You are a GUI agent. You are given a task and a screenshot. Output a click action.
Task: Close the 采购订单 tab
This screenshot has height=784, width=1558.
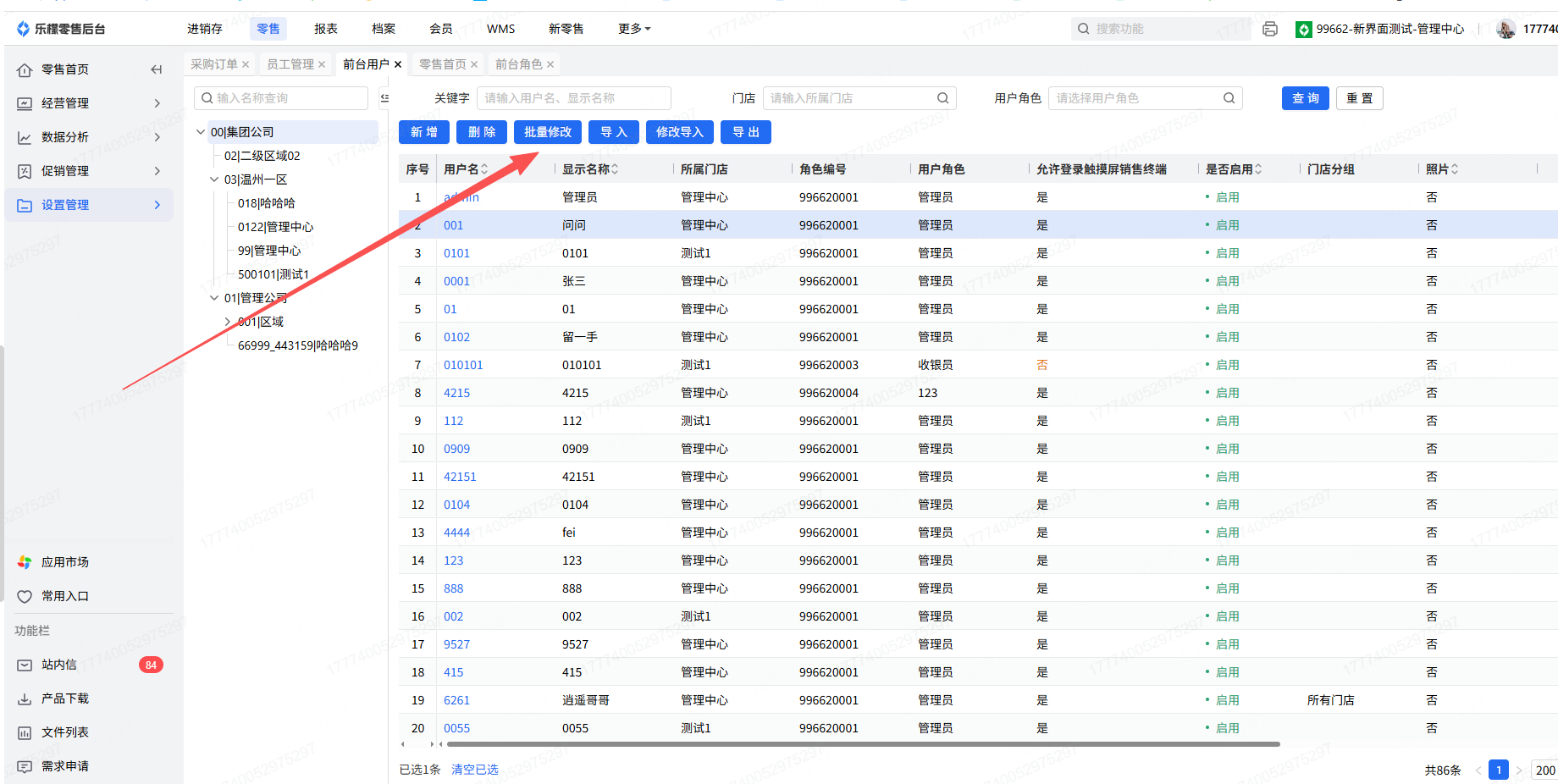coord(246,64)
